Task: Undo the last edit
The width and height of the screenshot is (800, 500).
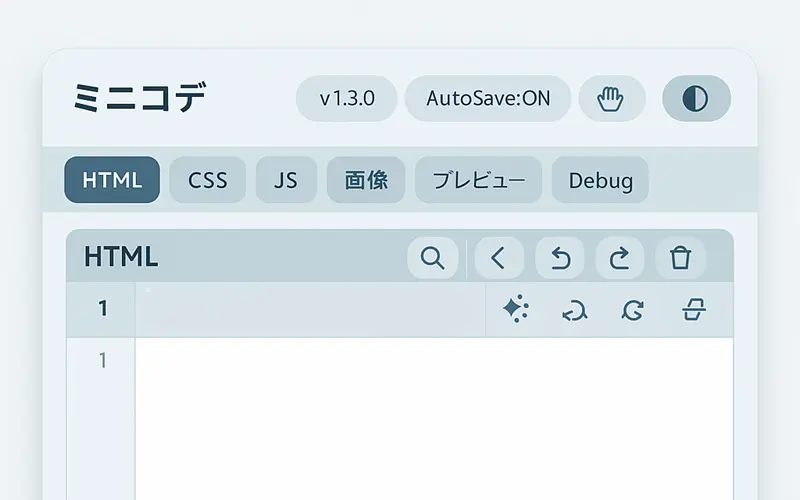Action: click(x=560, y=258)
